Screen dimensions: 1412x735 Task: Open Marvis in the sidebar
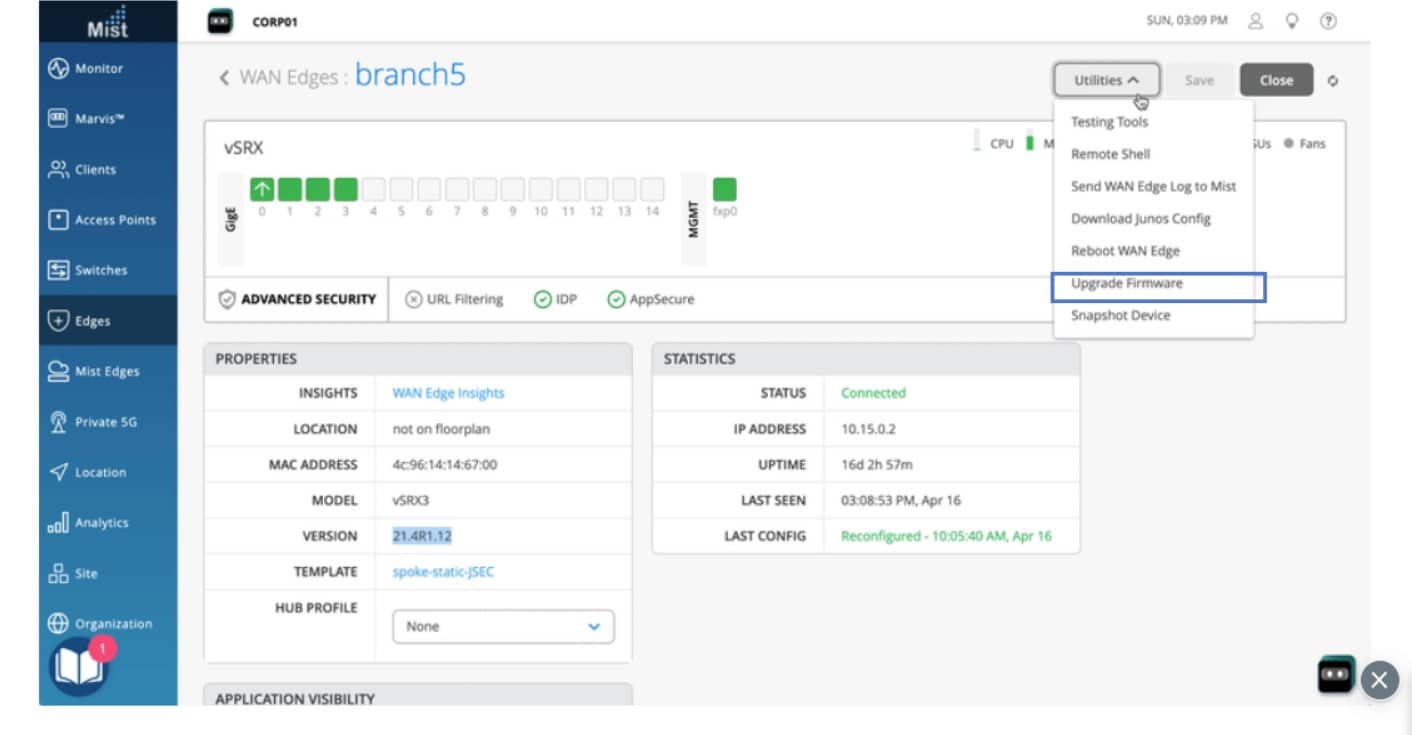[x=108, y=119]
